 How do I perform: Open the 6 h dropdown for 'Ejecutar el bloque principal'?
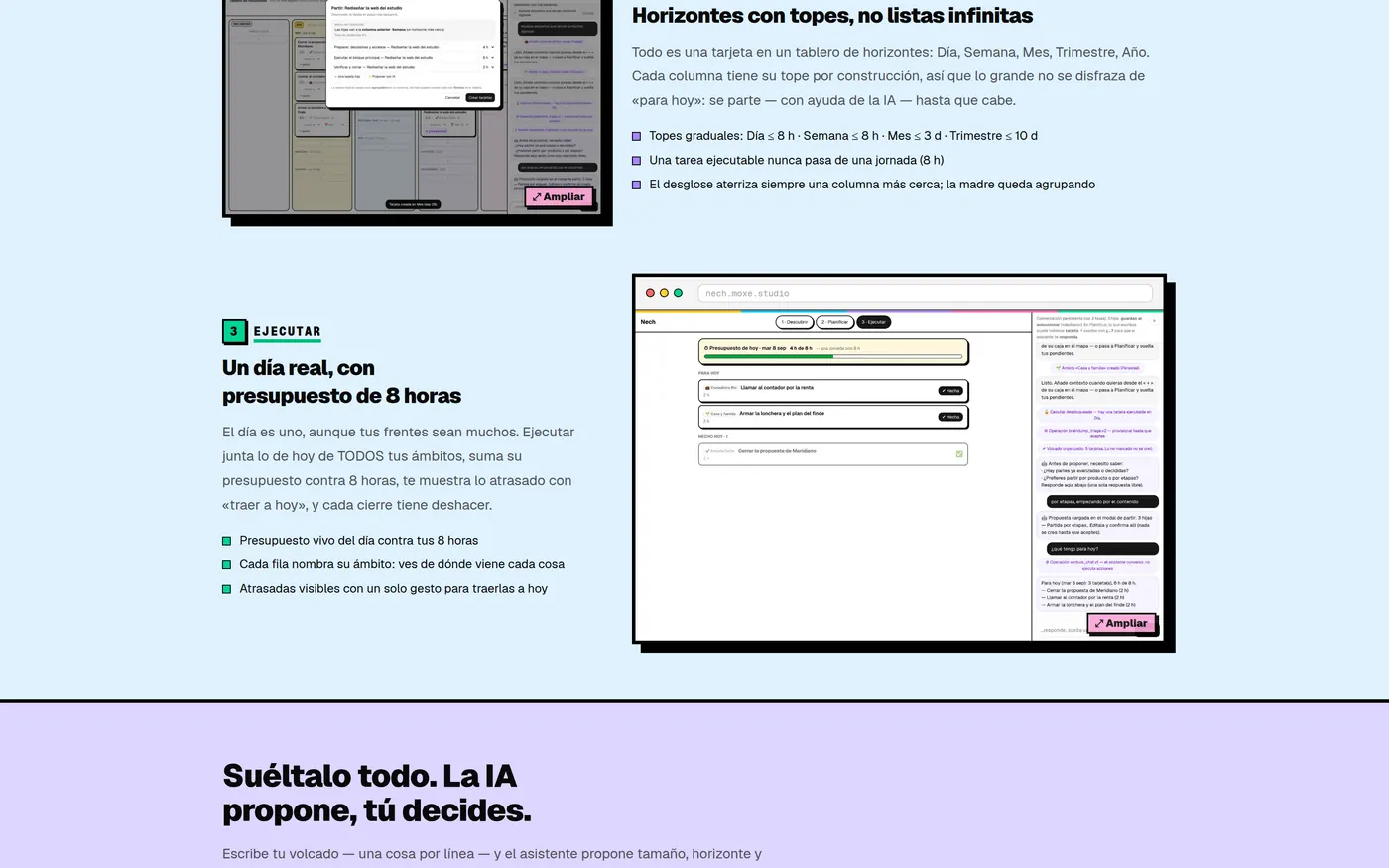(487, 58)
